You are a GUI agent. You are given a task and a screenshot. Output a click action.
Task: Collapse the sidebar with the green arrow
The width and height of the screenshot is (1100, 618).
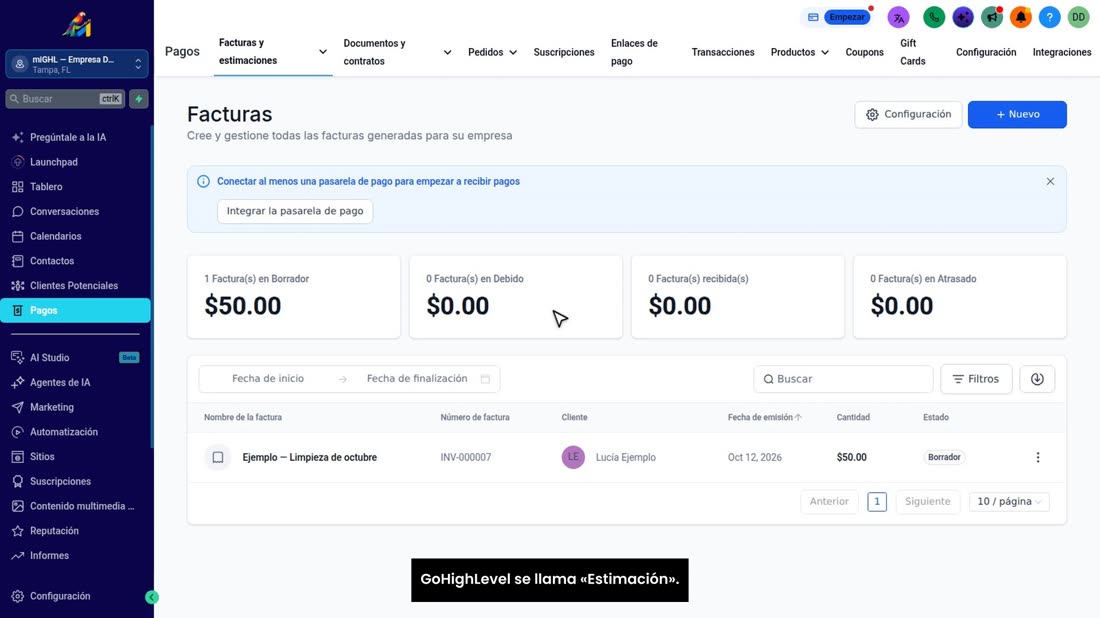(x=152, y=597)
